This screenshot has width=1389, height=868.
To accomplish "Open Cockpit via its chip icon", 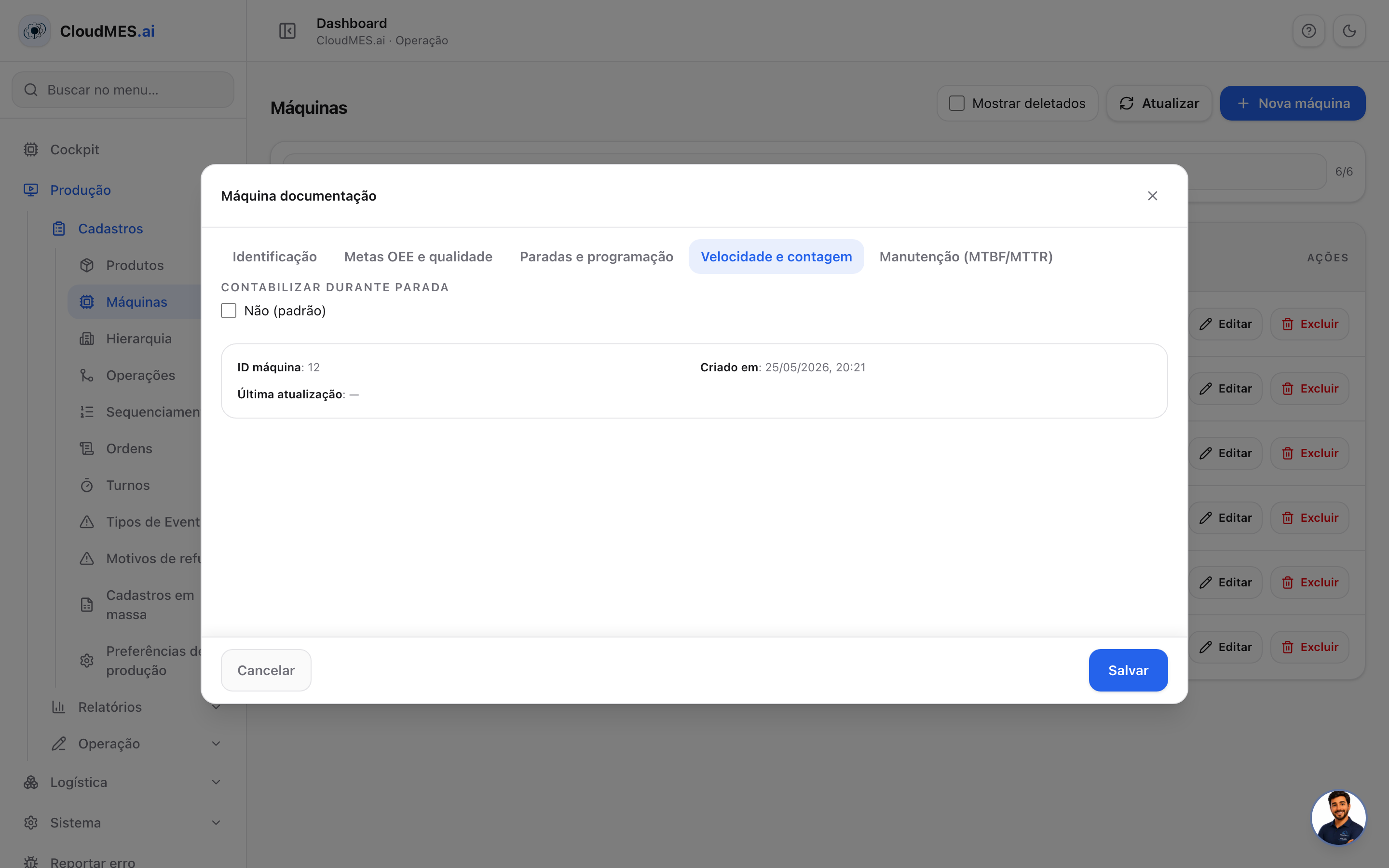I will pos(31,149).
